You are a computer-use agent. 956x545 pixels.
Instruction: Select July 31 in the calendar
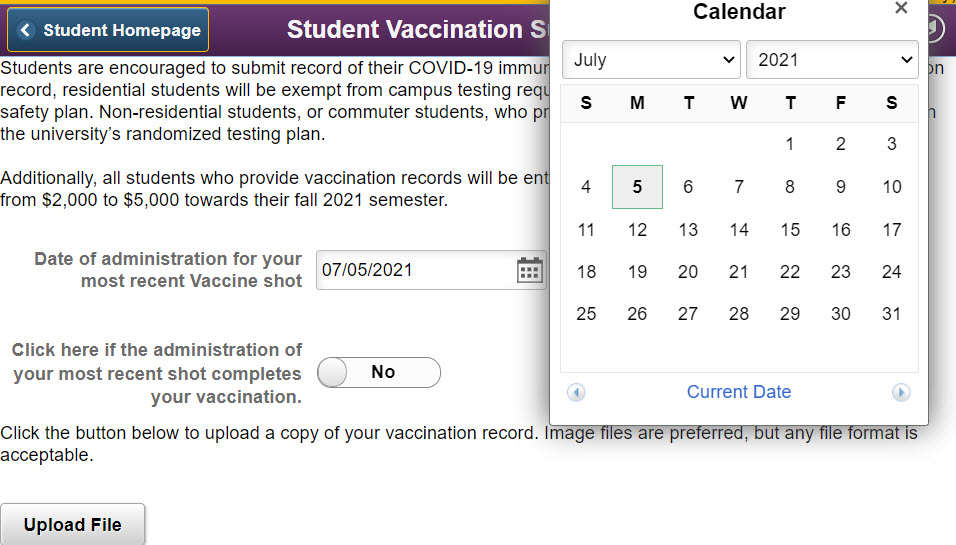pos(892,314)
